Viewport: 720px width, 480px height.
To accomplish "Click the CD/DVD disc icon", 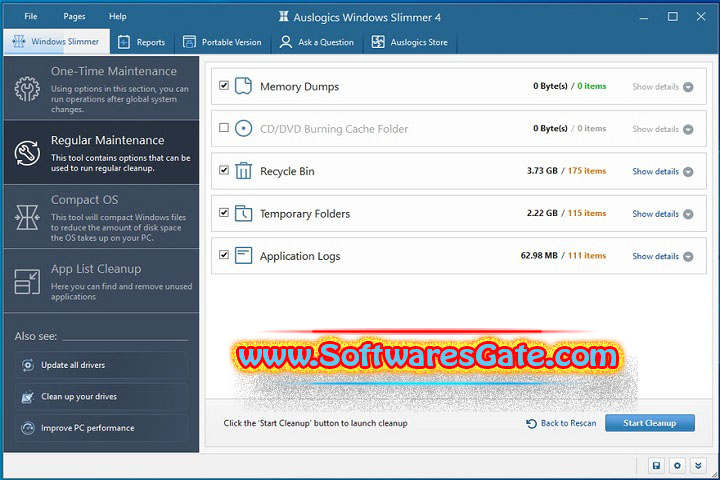I will pyautogui.click(x=243, y=129).
